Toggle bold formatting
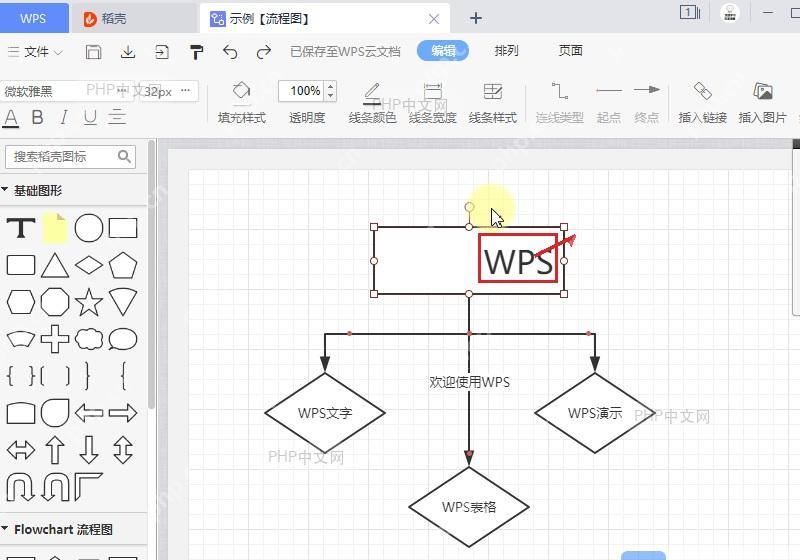The height and width of the screenshot is (560, 800). click(x=37, y=117)
